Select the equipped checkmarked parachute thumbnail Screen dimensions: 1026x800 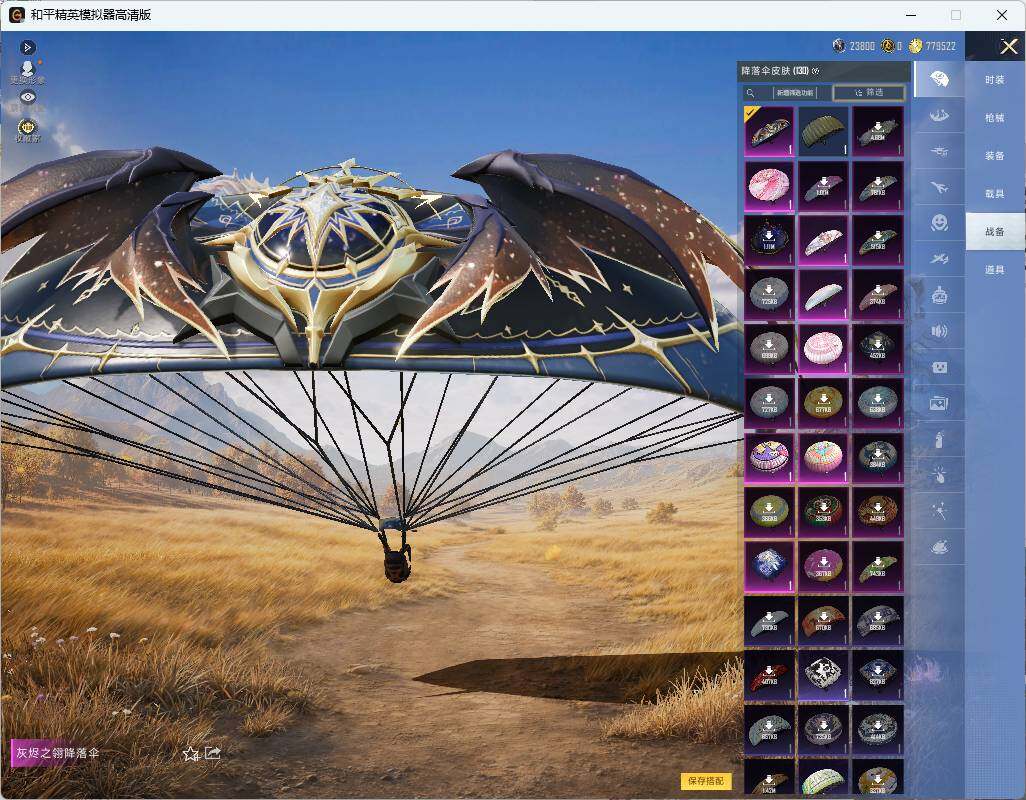[x=769, y=131]
